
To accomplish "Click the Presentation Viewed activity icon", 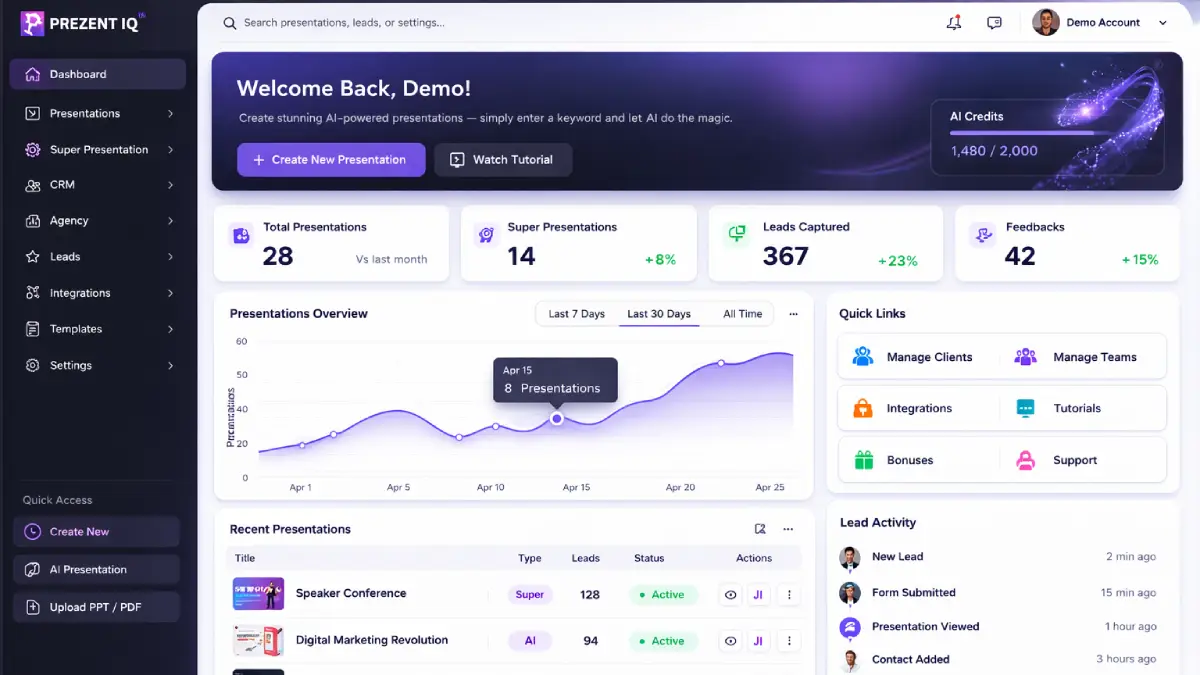I will 850,627.
